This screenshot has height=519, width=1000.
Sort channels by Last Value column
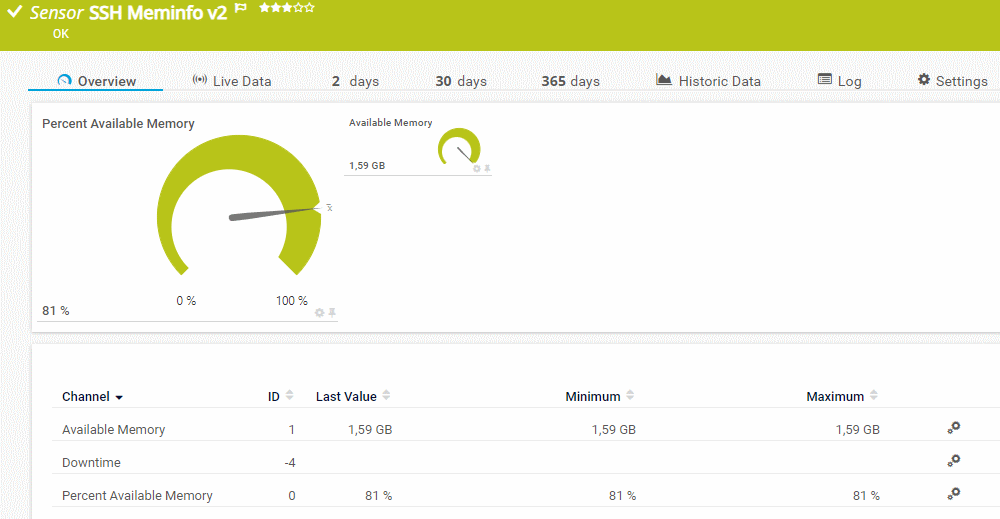tap(386, 396)
